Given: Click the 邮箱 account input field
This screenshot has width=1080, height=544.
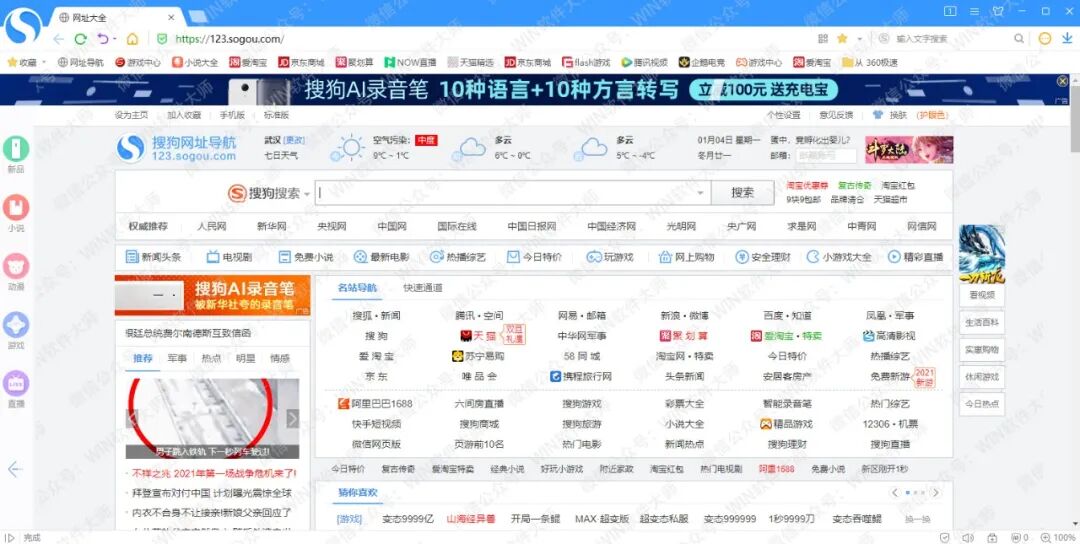Looking at the screenshot, I should click(826, 156).
